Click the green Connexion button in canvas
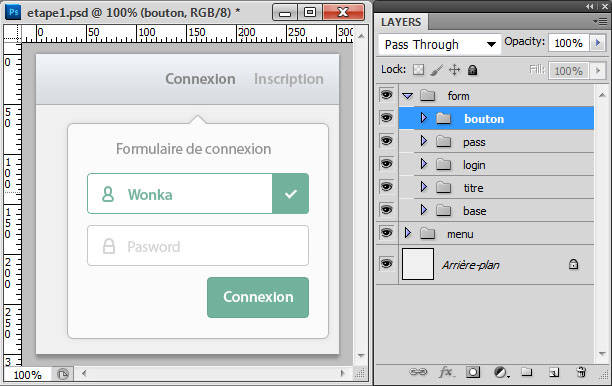This screenshot has width=612, height=386. pos(258,297)
